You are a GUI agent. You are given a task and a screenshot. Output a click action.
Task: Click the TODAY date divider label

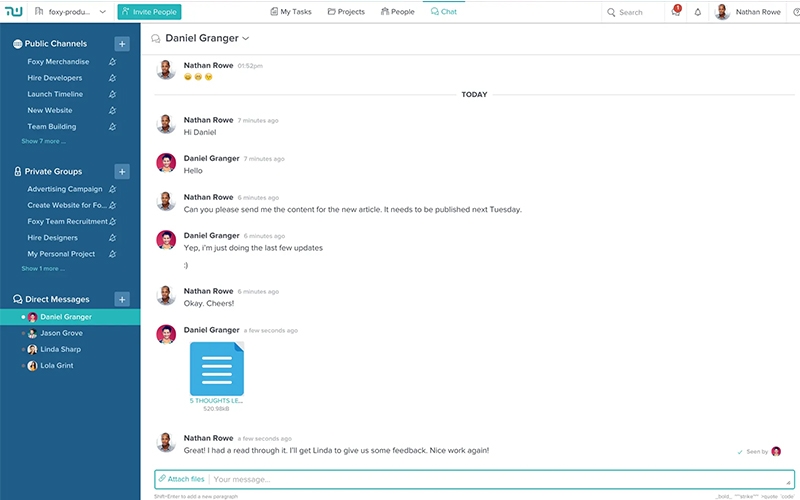[x=474, y=94]
